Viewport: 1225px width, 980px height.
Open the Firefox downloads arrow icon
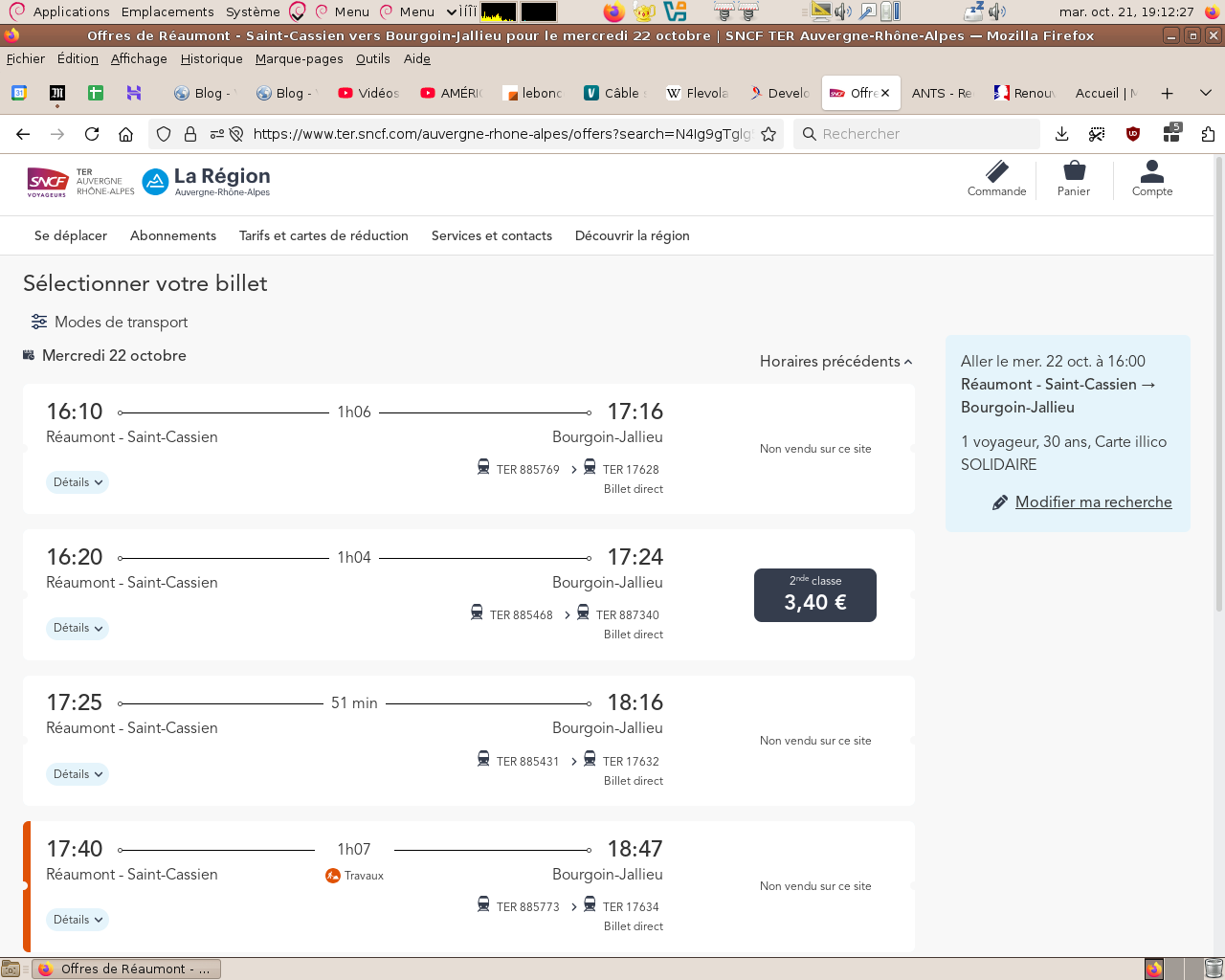click(x=1061, y=134)
